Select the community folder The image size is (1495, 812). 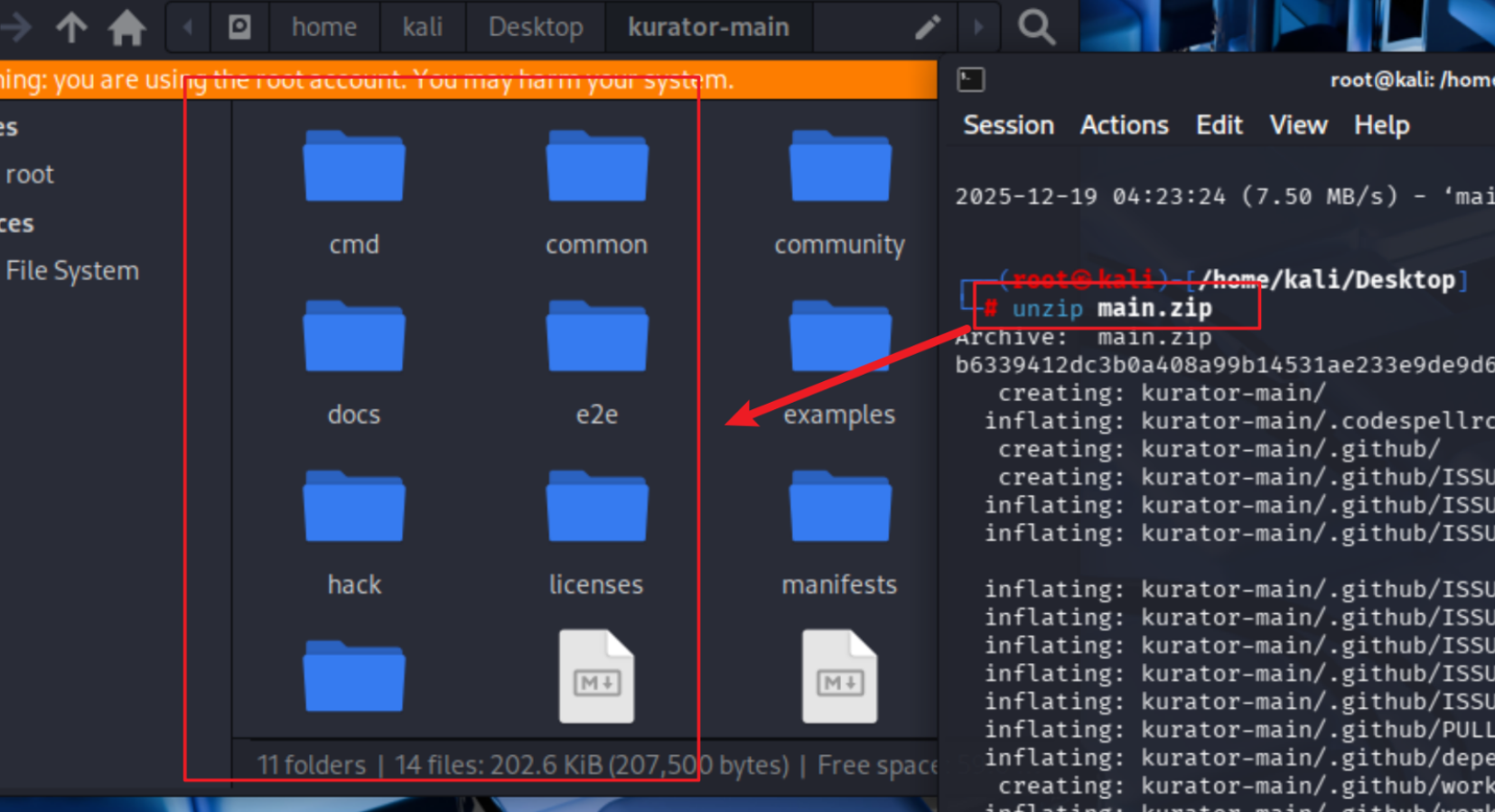839,192
